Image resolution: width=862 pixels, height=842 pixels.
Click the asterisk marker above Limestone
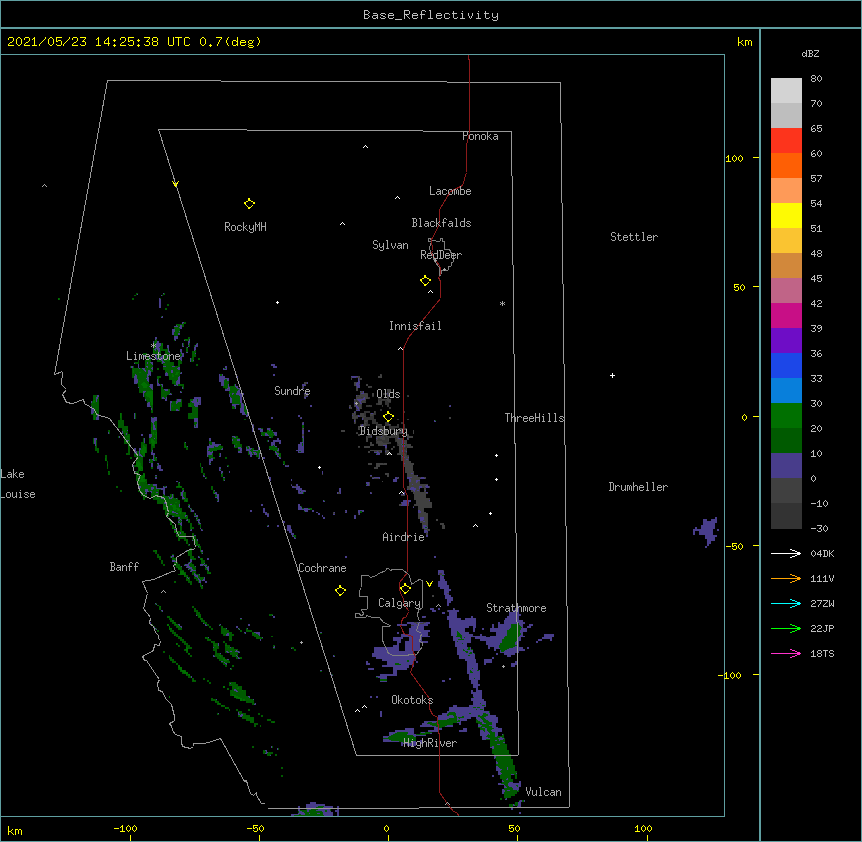154,345
